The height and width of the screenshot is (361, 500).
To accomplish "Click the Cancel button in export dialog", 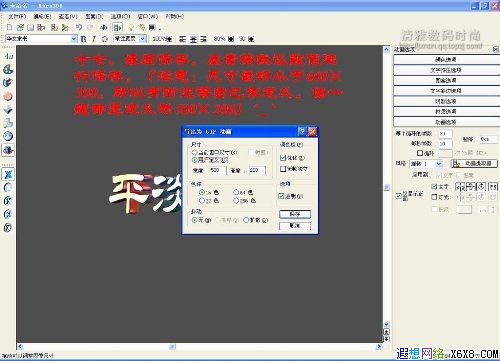I will pos(295,226).
